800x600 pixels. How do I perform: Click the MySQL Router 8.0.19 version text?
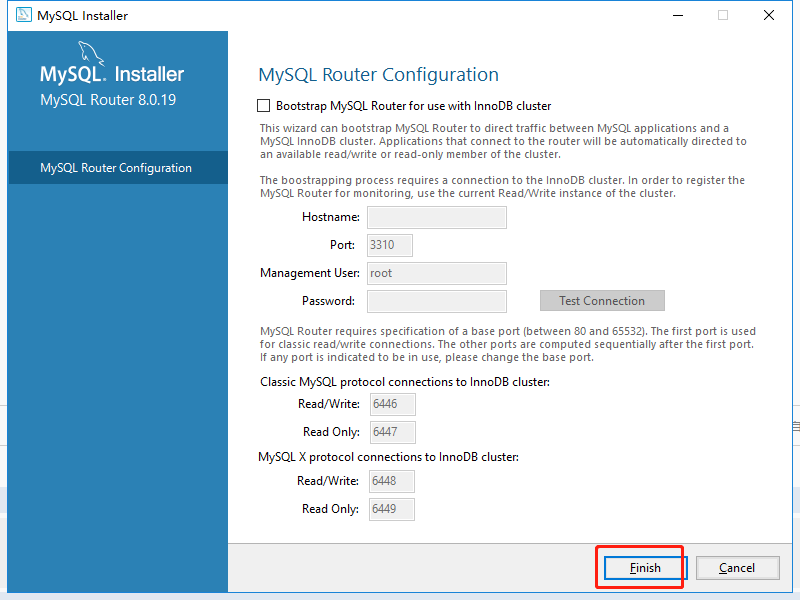[x=108, y=99]
